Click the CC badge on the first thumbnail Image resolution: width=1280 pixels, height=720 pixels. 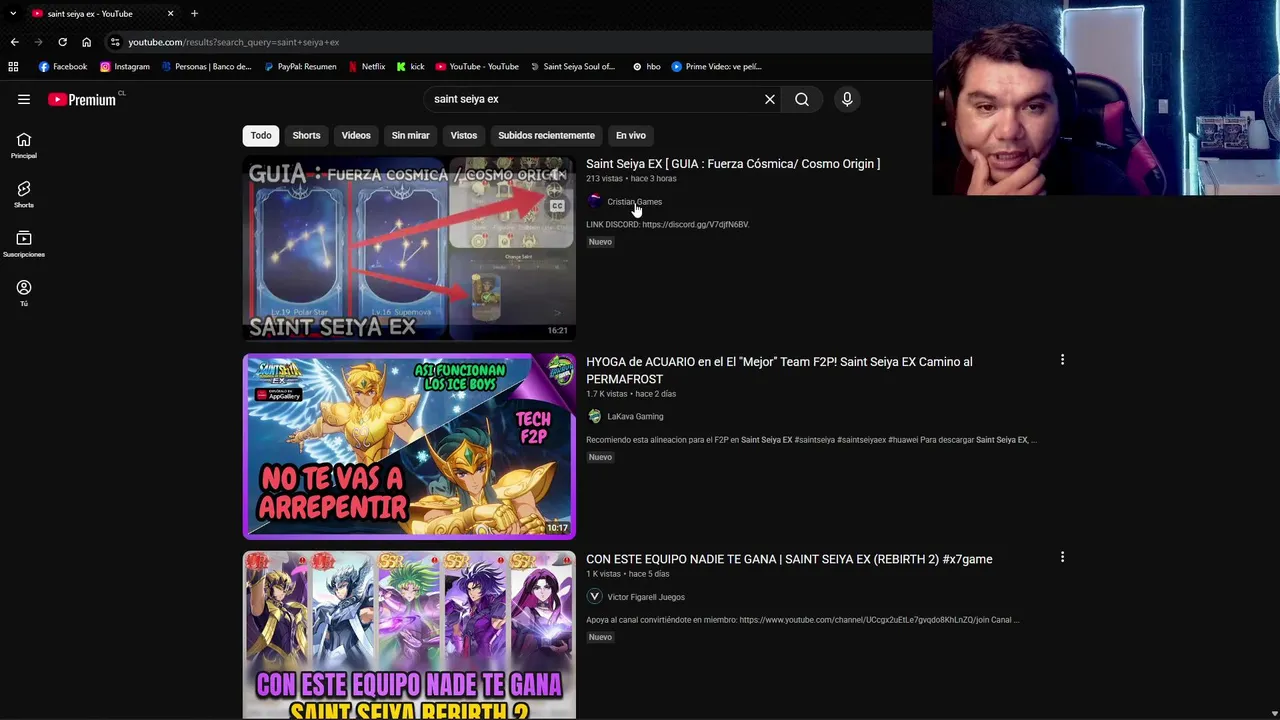click(x=557, y=206)
